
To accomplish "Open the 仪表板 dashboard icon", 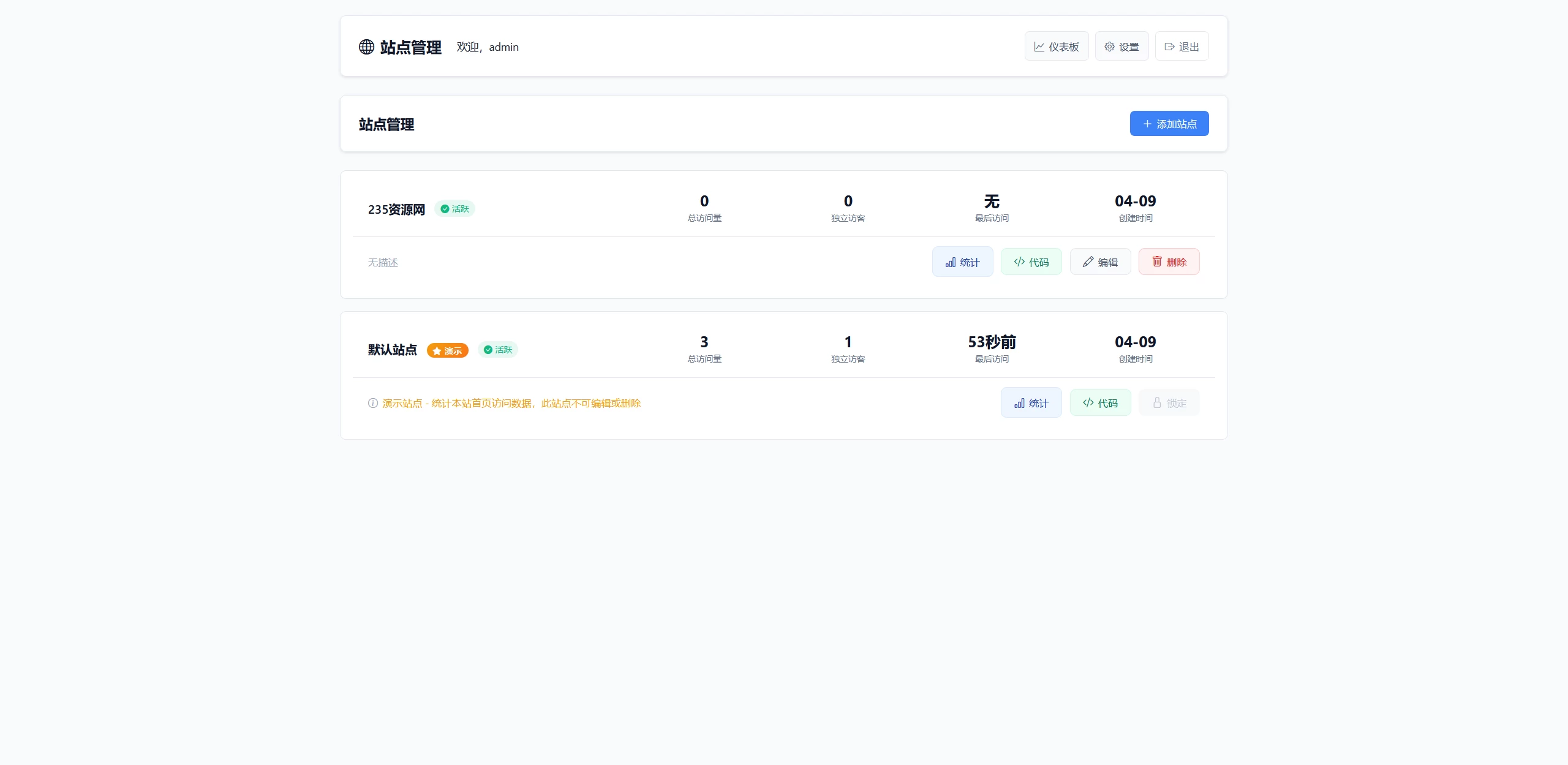I will (1039, 46).
